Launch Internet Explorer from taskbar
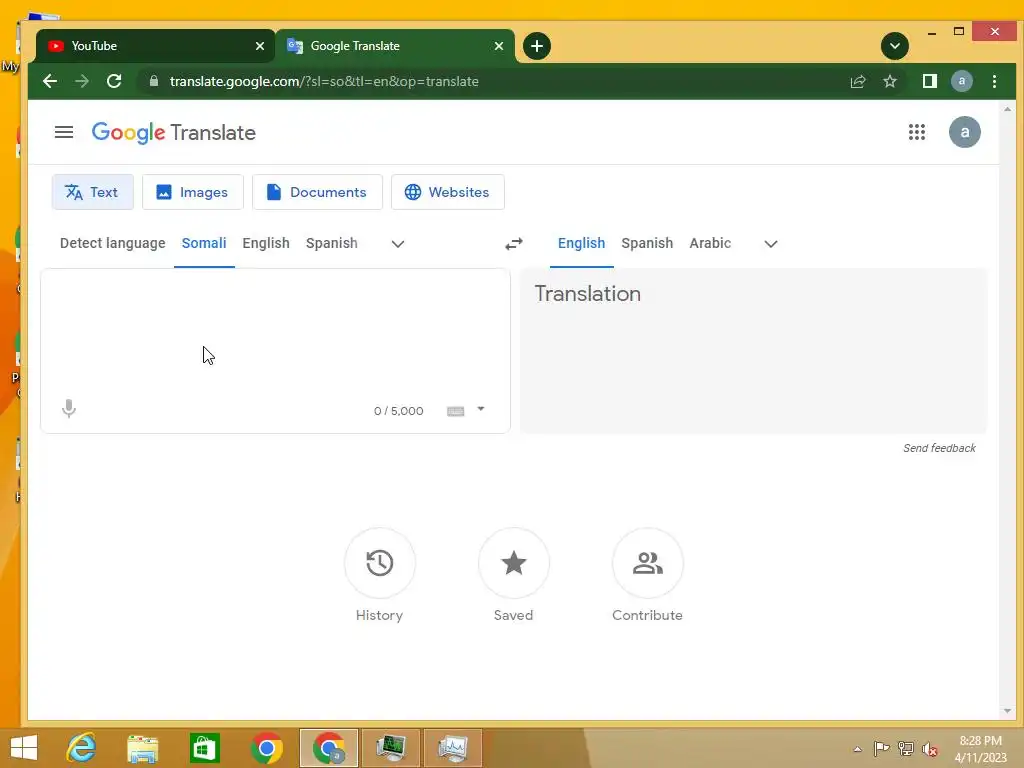 pos(82,748)
